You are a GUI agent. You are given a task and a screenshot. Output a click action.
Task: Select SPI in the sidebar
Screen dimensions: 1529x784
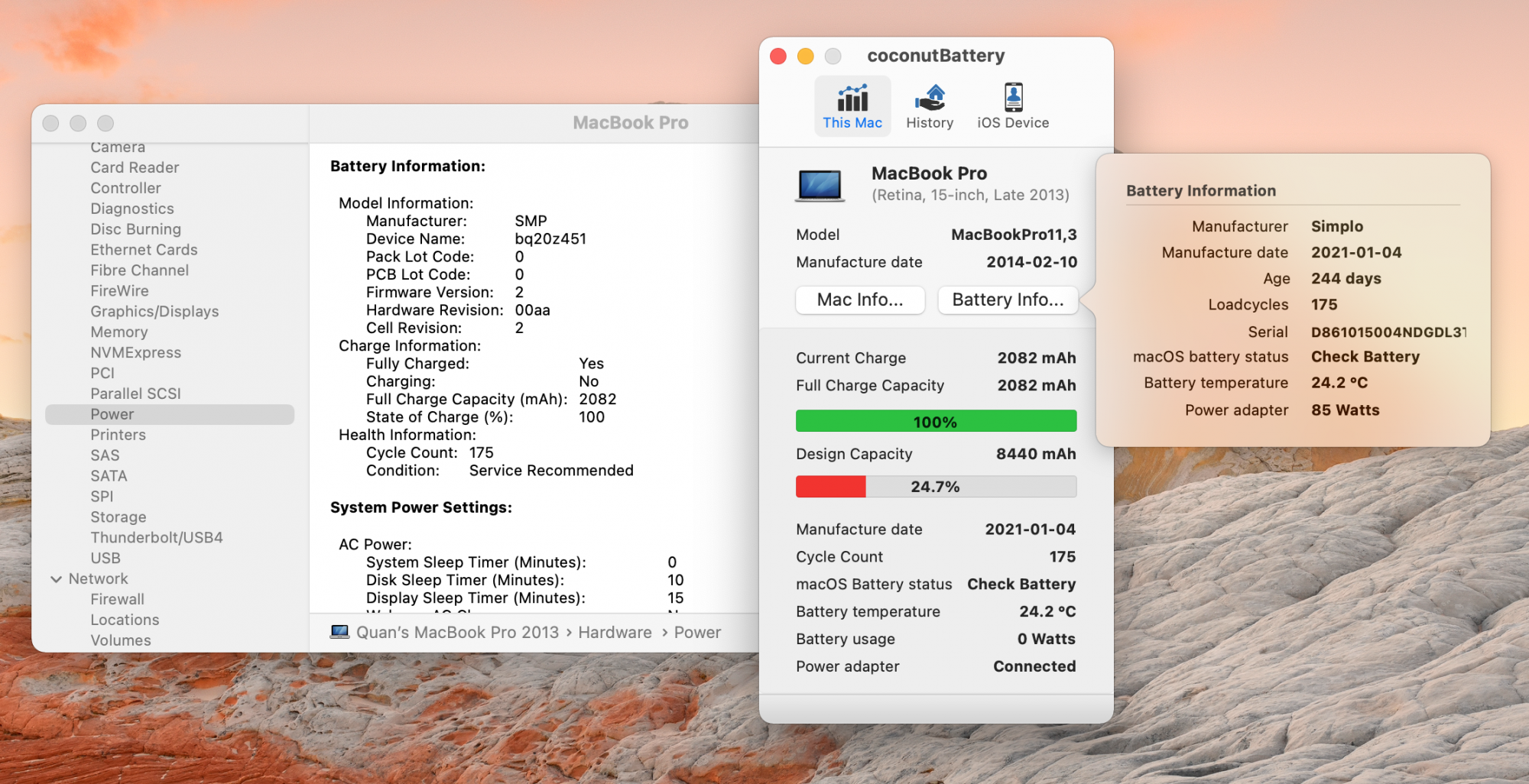coord(102,497)
